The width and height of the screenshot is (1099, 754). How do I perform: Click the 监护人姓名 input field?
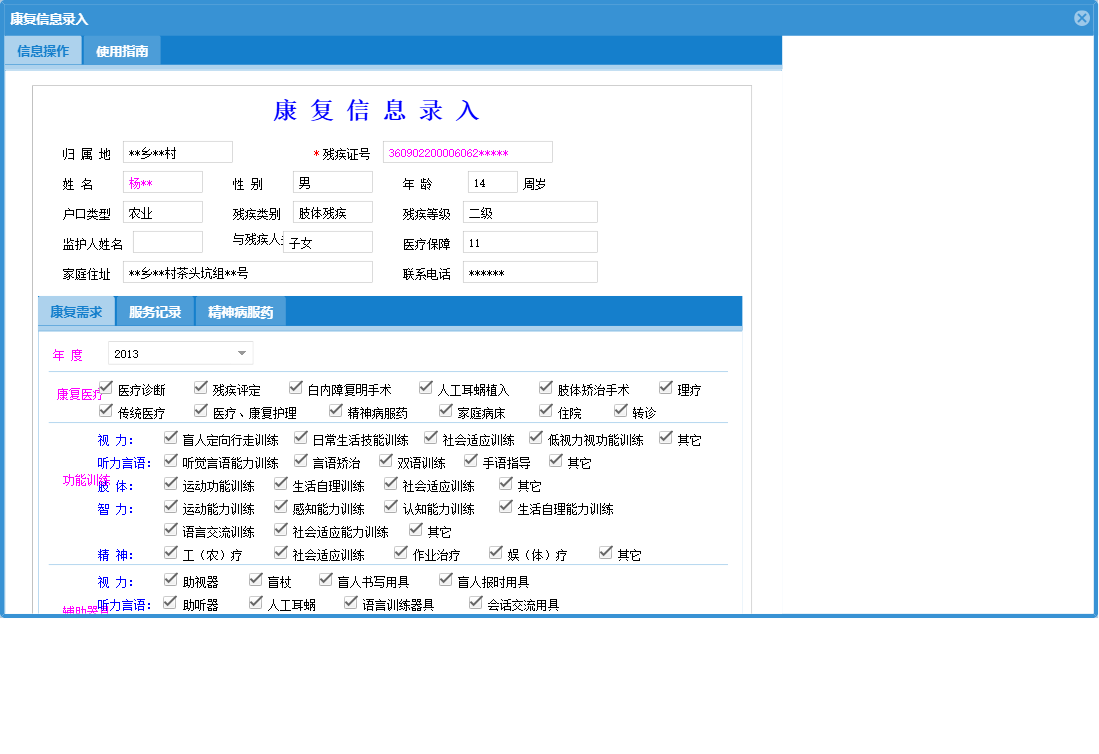(167, 241)
